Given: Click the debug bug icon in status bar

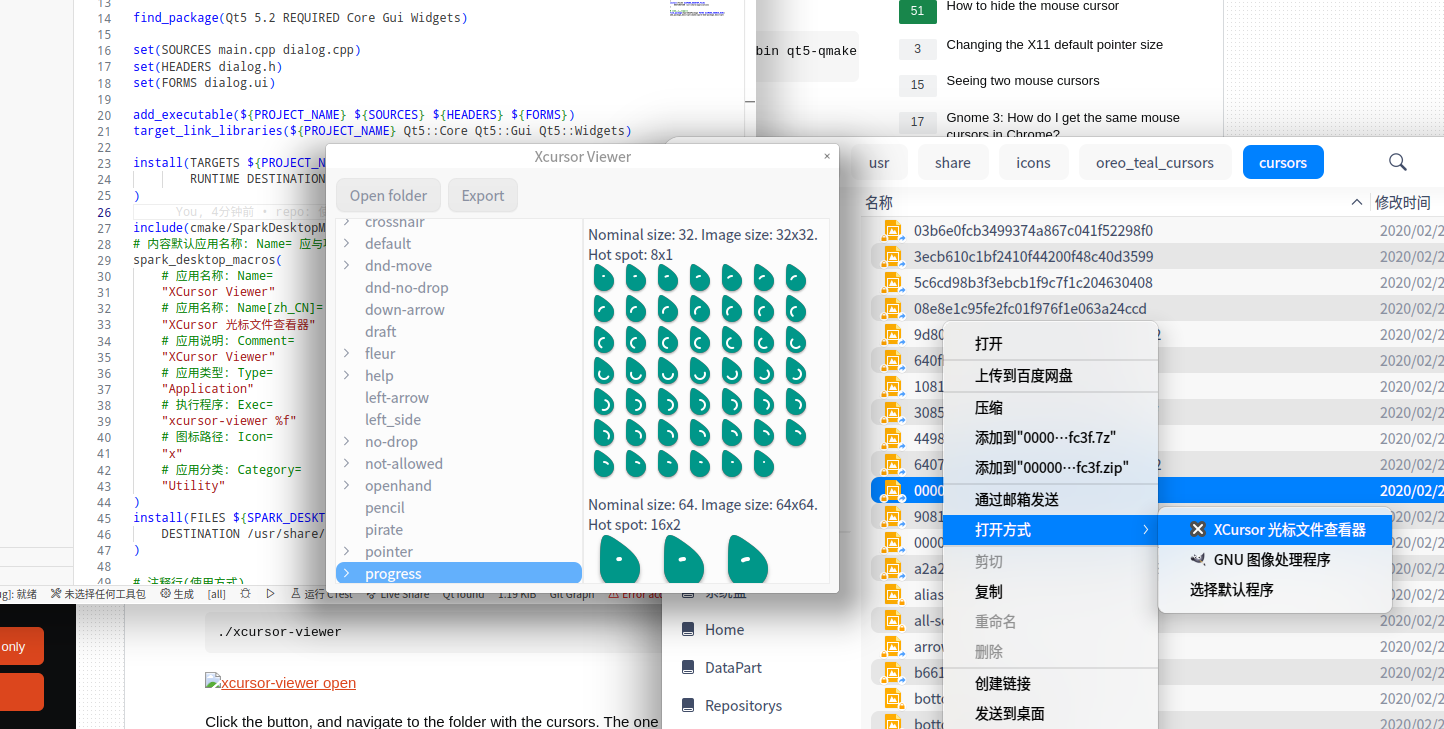Looking at the screenshot, I should (245, 594).
